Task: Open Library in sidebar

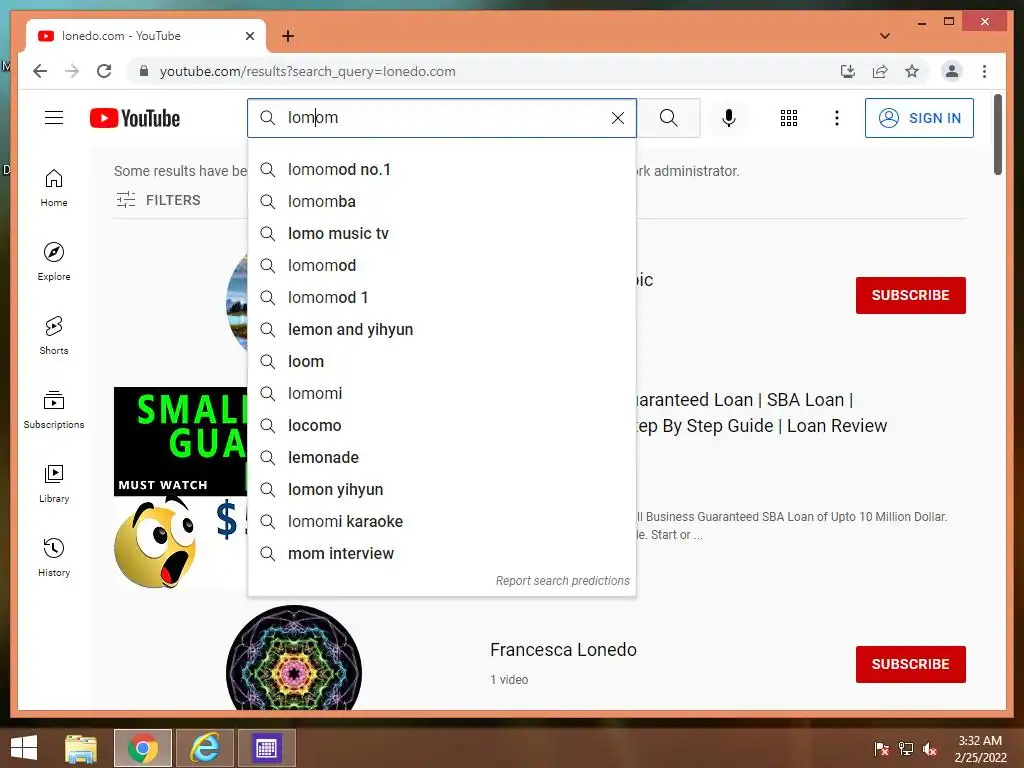Action: 54,483
